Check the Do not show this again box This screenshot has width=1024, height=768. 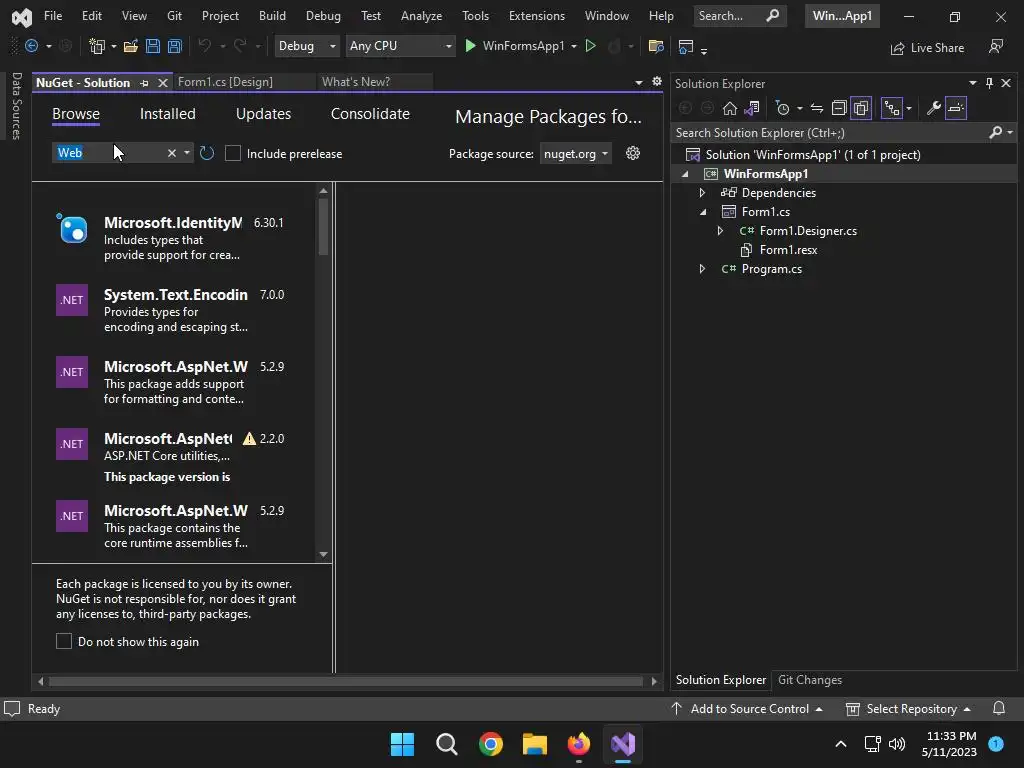pyautogui.click(x=64, y=641)
